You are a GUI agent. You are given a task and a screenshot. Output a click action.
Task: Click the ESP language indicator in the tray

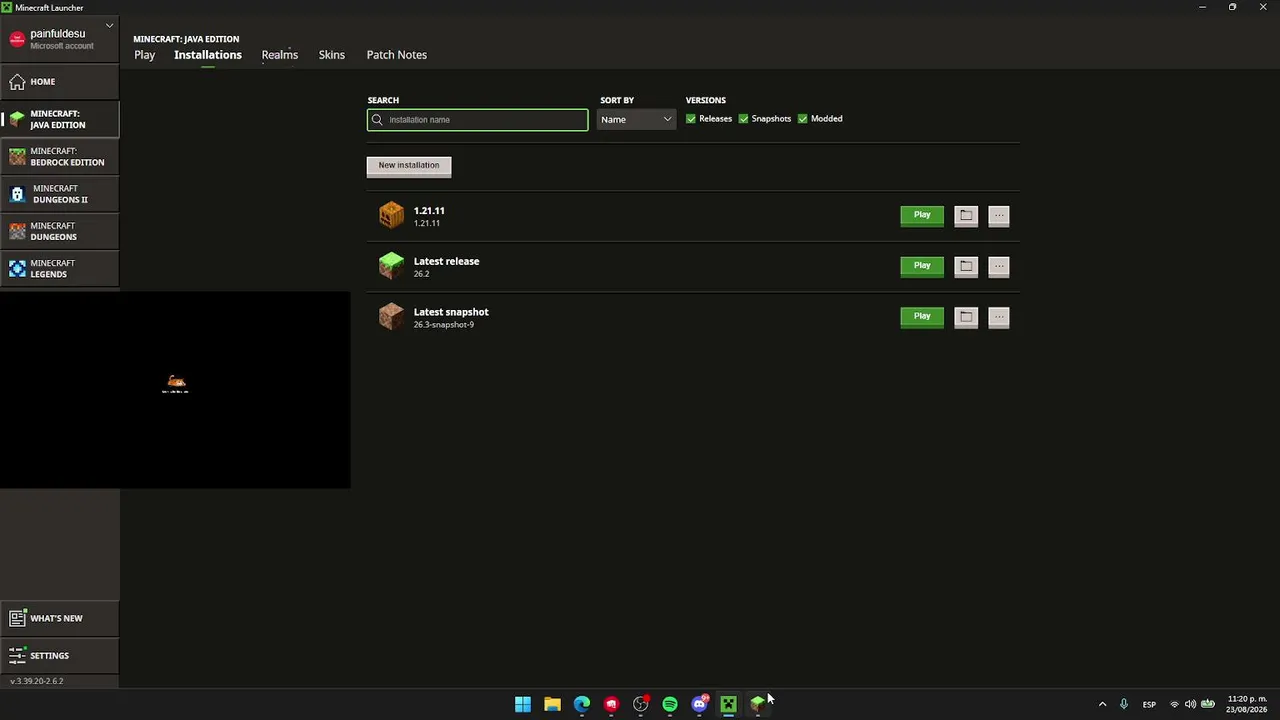[x=1149, y=705]
